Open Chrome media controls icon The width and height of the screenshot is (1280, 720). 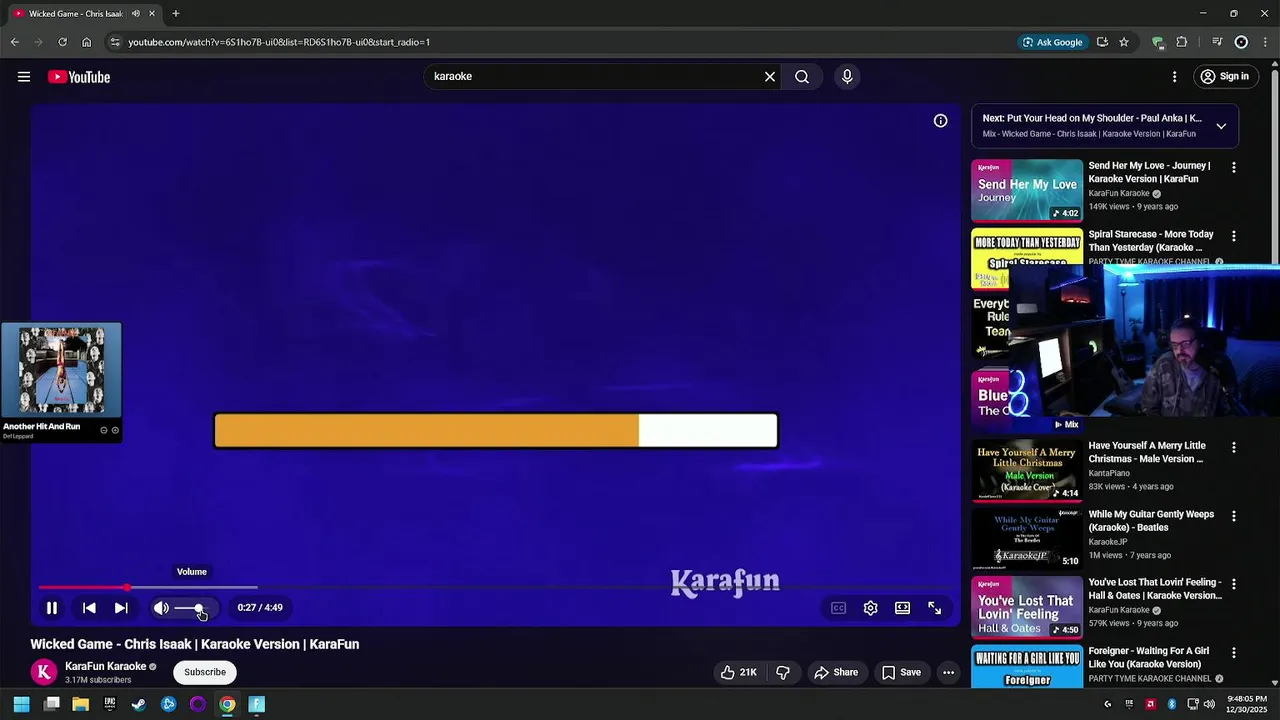1217,42
